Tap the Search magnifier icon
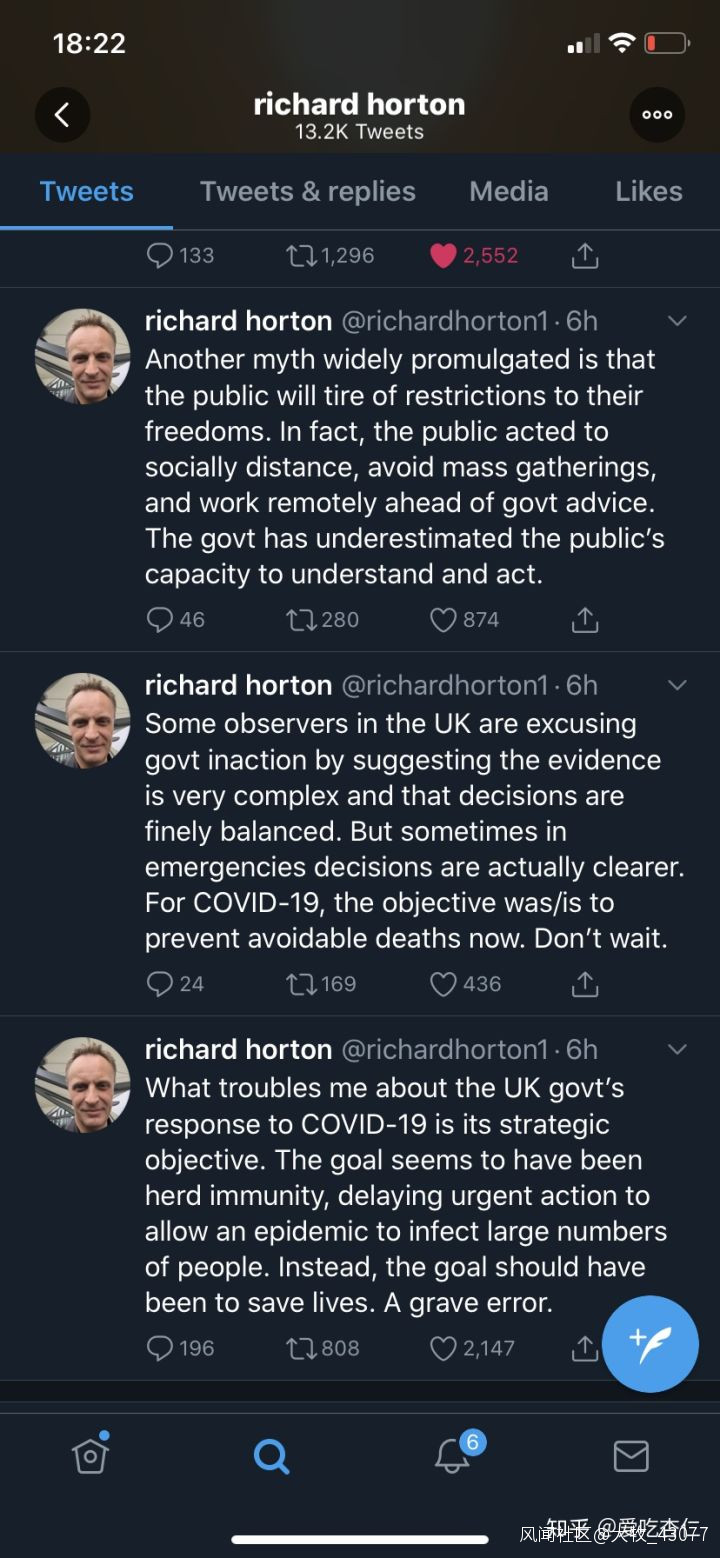The image size is (720, 1558). point(271,1456)
